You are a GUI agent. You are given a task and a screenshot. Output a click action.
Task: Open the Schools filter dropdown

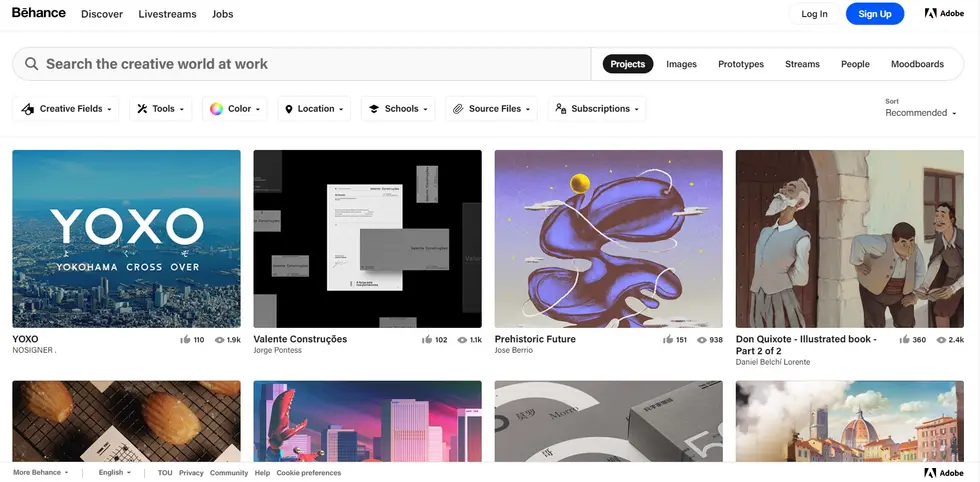(x=398, y=109)
